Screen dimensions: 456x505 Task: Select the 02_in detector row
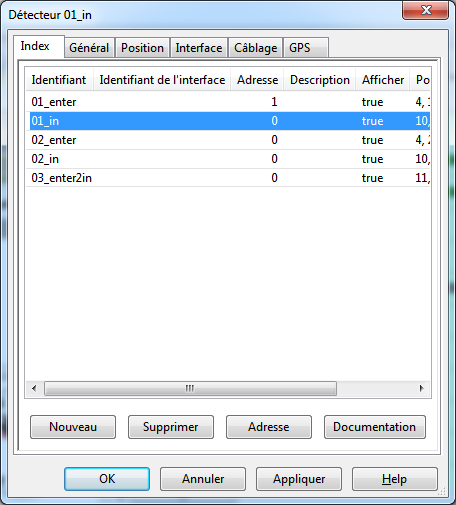(x=228, y=159)
